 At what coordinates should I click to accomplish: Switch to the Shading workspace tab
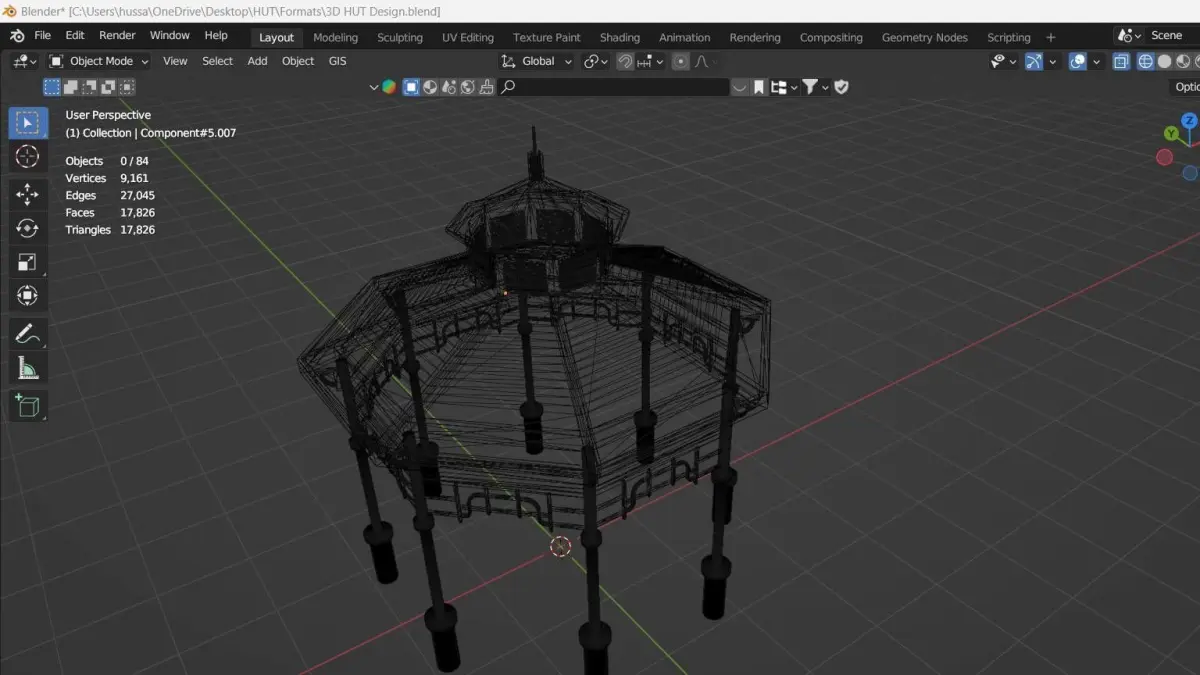(620, 37)
